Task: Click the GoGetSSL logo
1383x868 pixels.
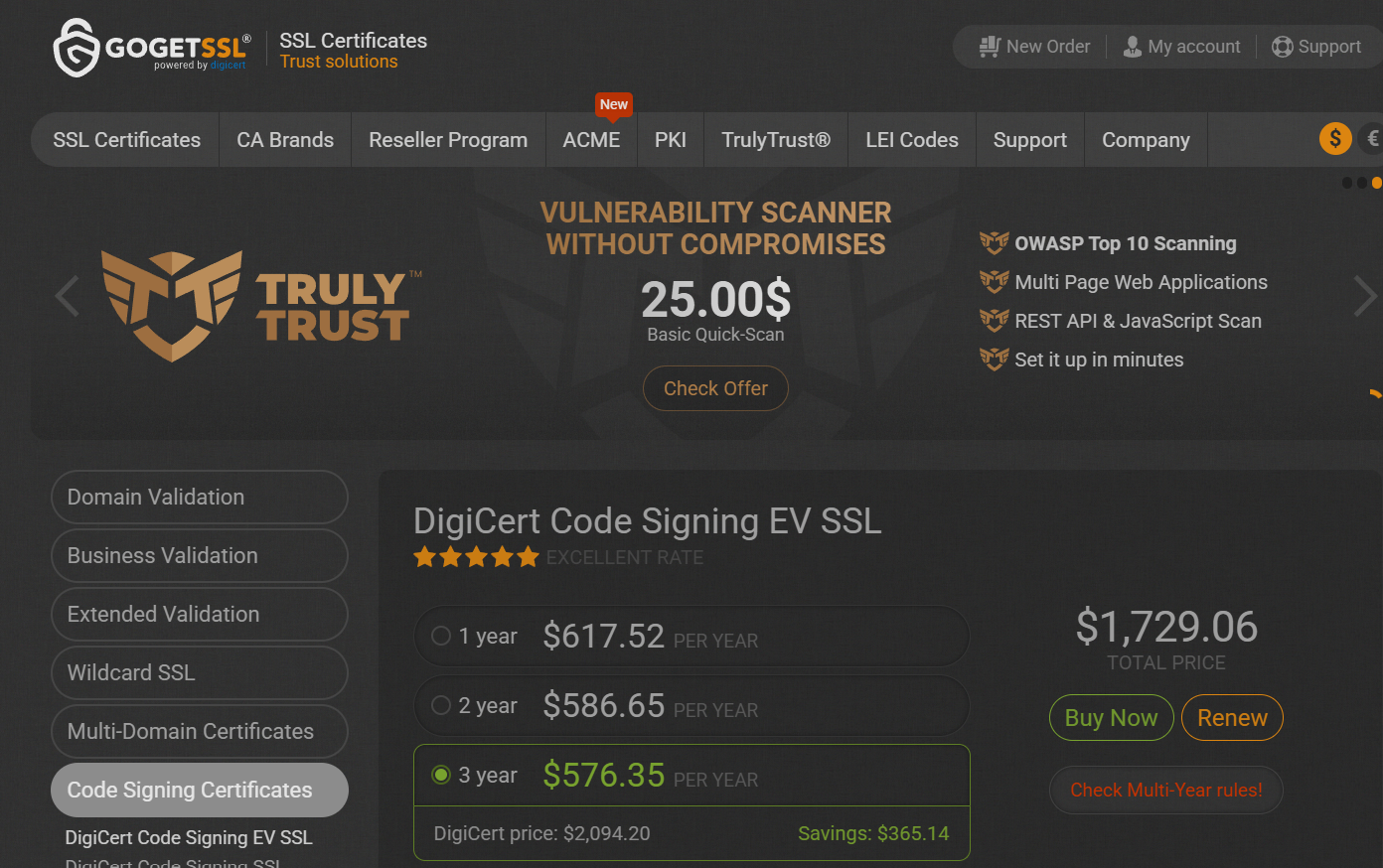Action: 151,48
